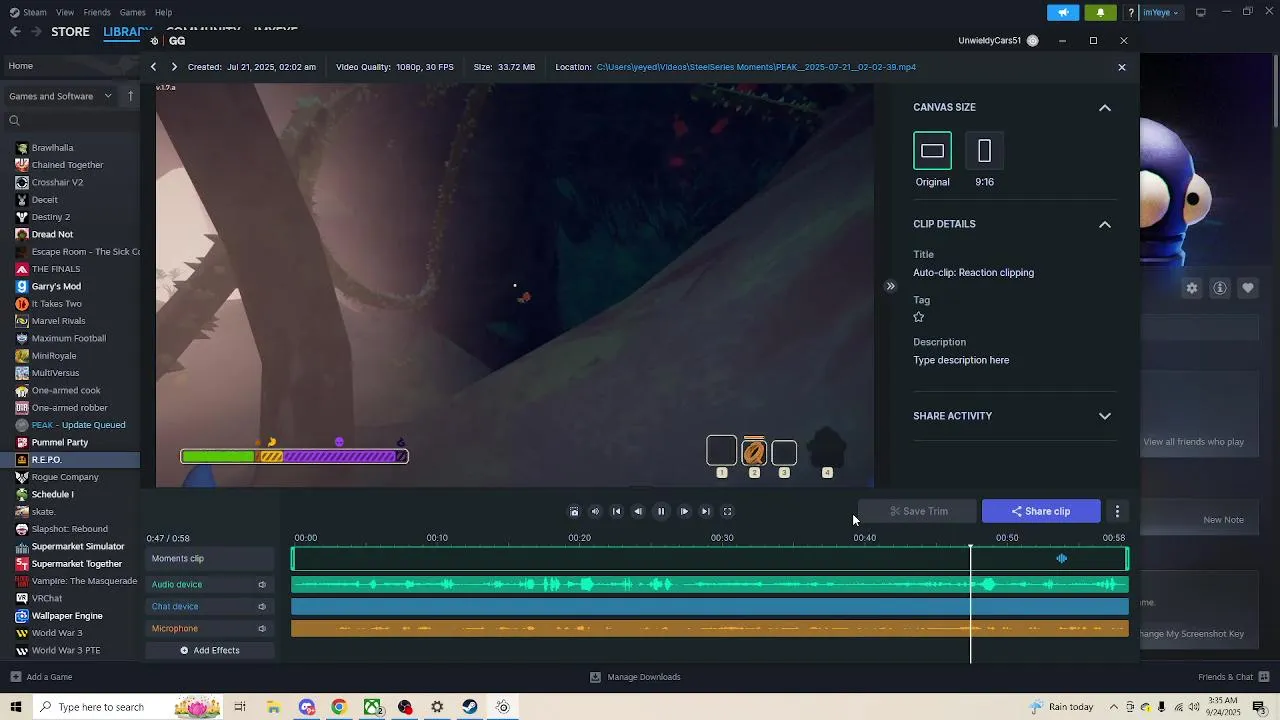Mute the Microphone track

click(262, 629)
